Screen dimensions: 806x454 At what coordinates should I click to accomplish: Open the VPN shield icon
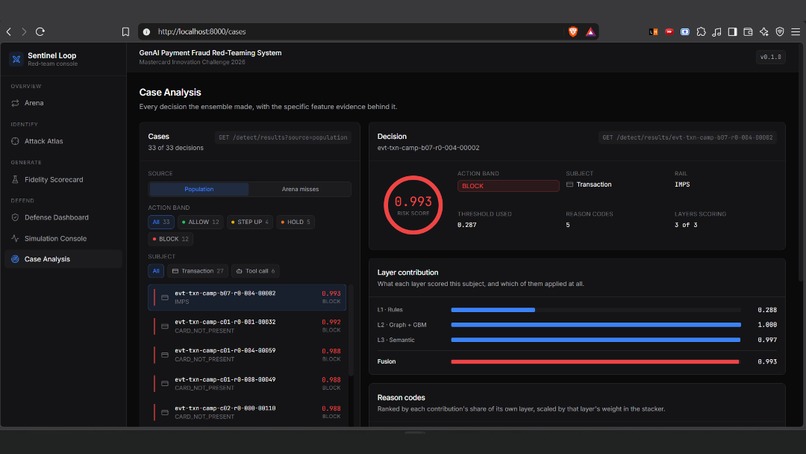click(x=780, y=32)
